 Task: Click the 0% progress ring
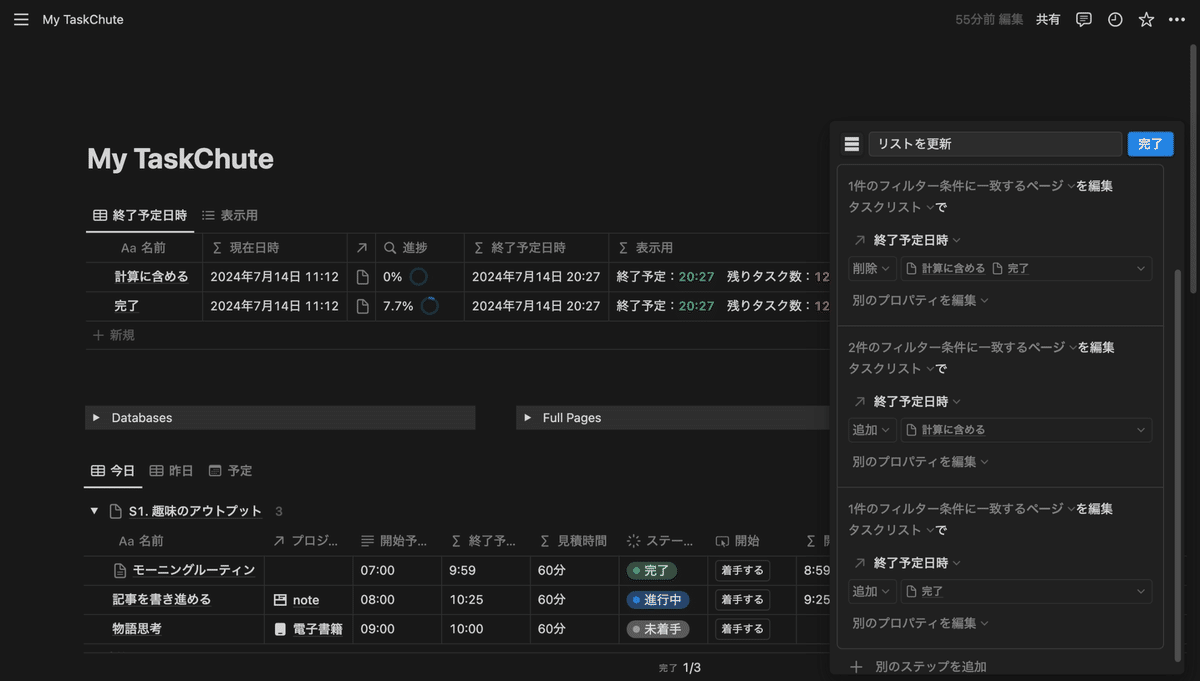(418, 277)
